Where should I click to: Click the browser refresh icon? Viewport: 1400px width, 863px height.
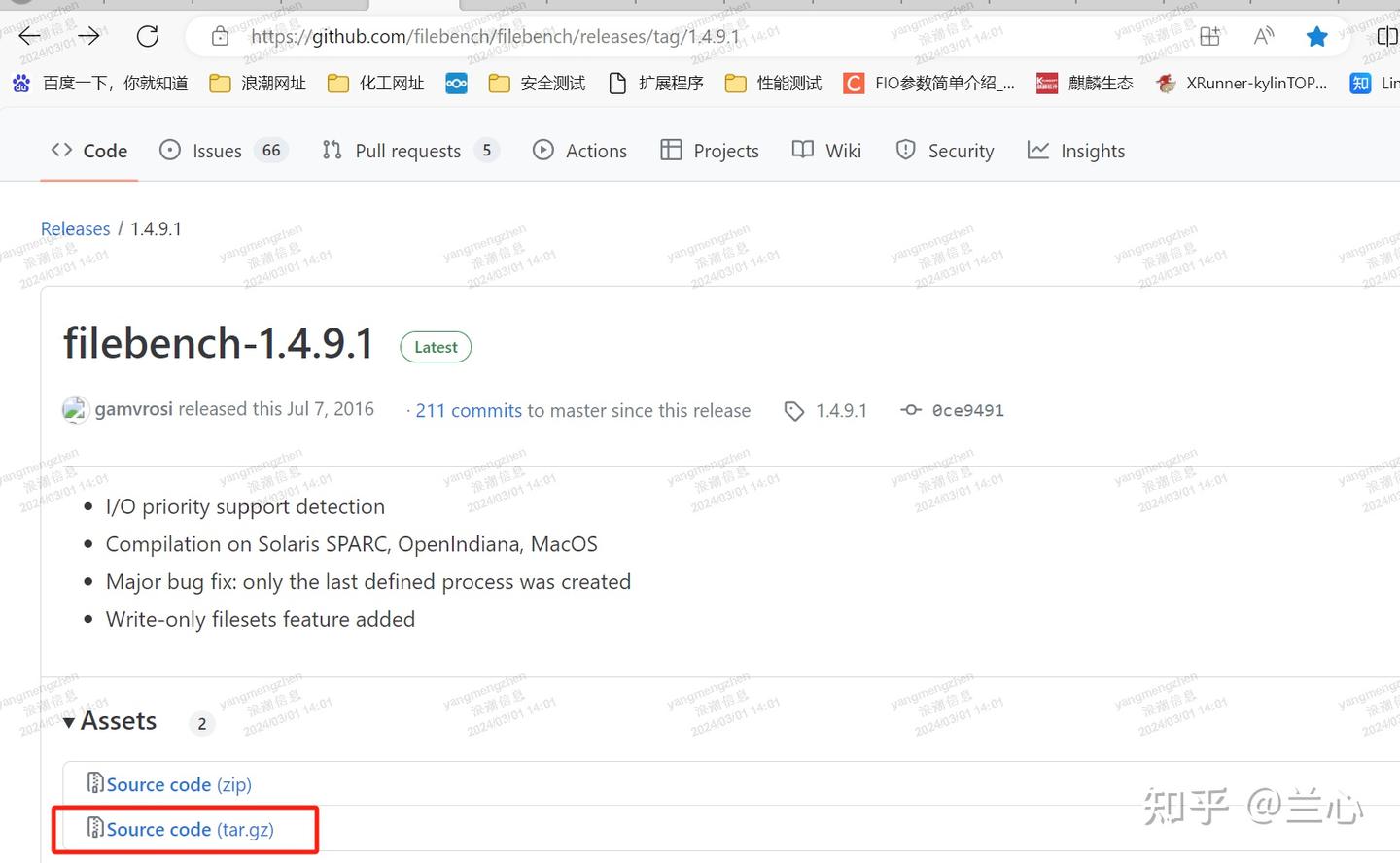[147, 36]
